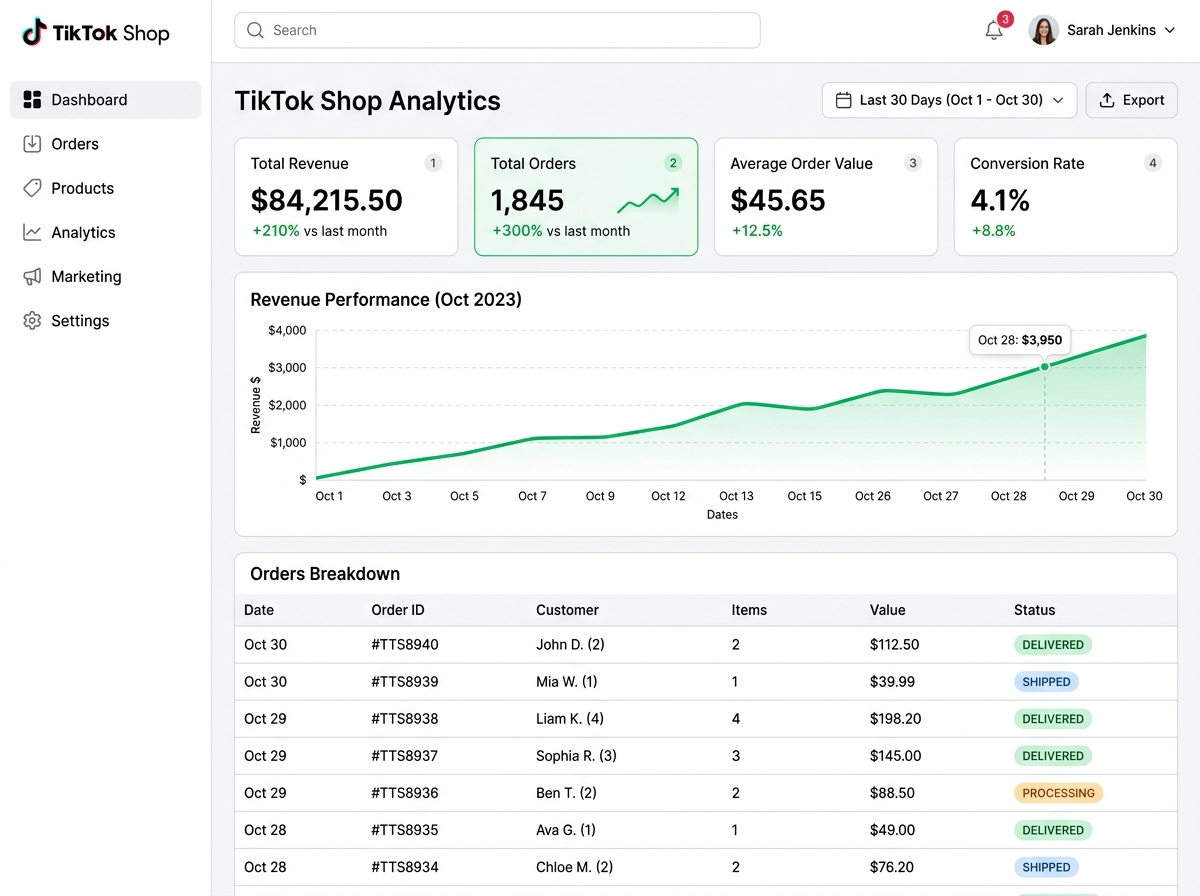The height and width of the screenshot is (896, 1200).
Task: Navigate to Analytics in sidebar
Action: (x=106, y=232)
